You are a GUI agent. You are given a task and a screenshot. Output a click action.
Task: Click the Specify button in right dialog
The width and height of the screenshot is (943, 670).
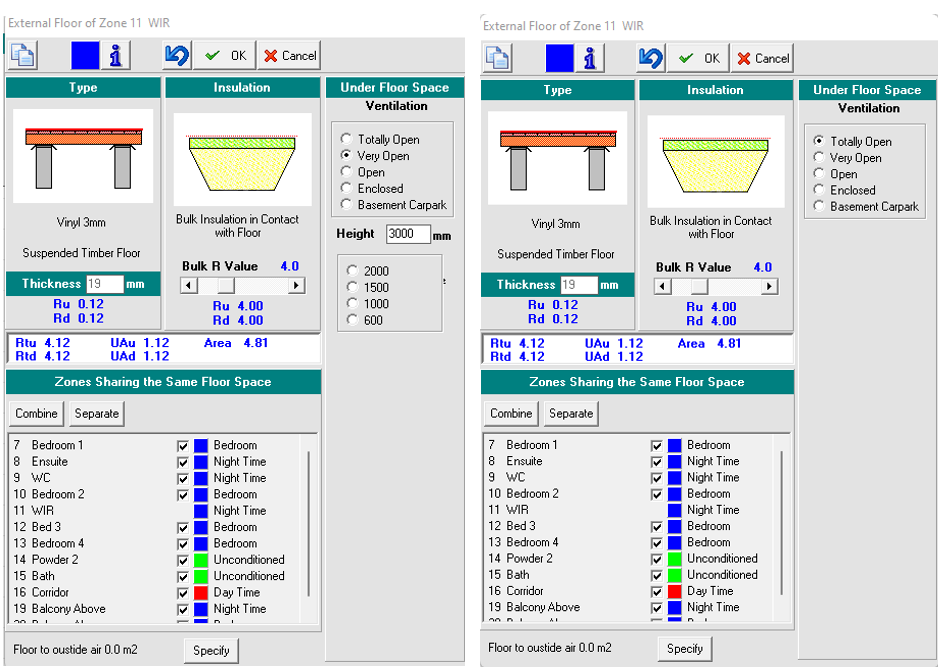click(685, 648)
